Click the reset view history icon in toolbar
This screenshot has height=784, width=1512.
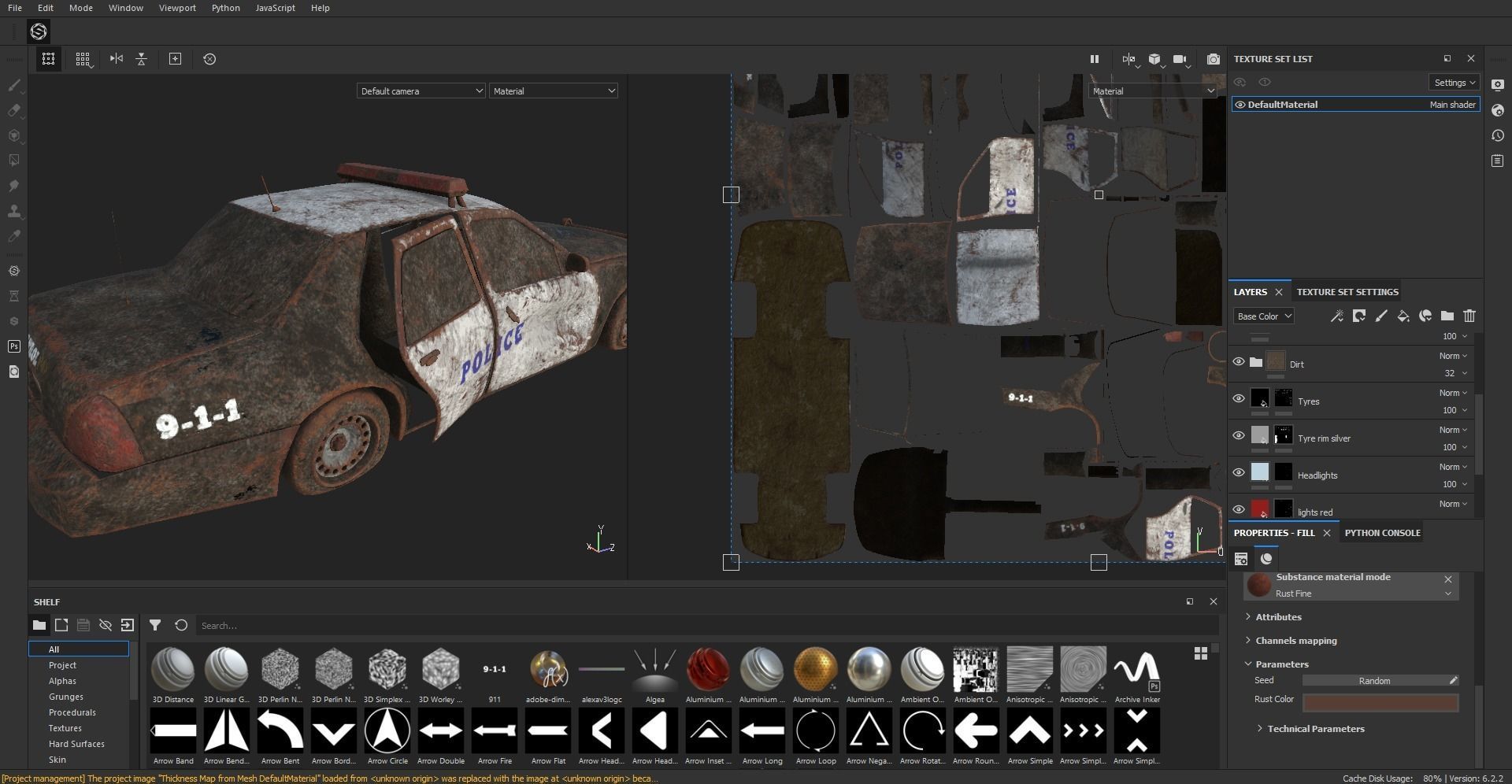pyautogui.click(x=209, y=59)
